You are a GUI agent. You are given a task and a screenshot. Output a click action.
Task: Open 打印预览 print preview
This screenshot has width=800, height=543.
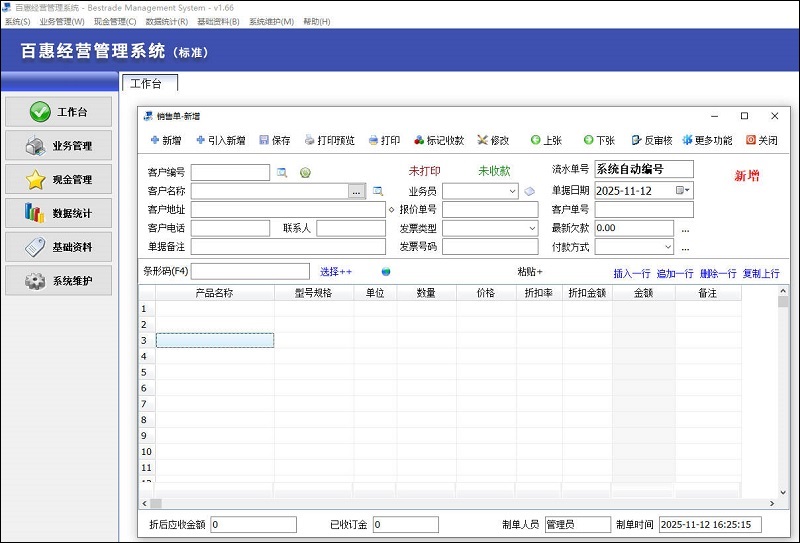[x=330, y=140]
